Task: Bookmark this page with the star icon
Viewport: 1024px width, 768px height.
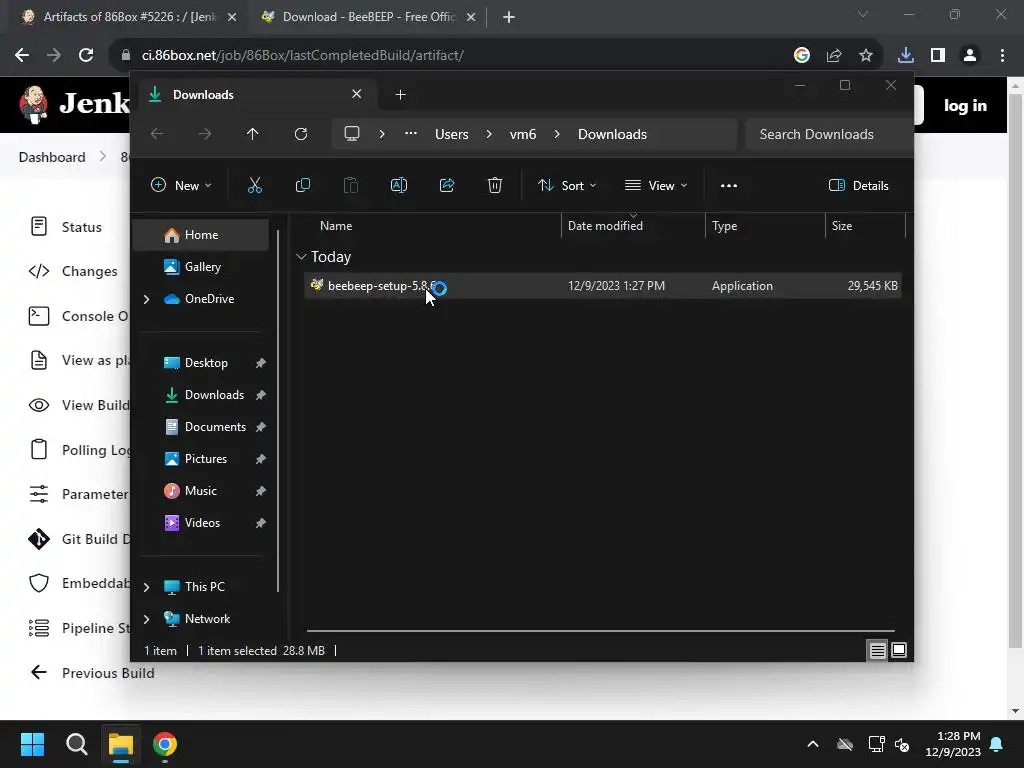Action: point(866,56)
